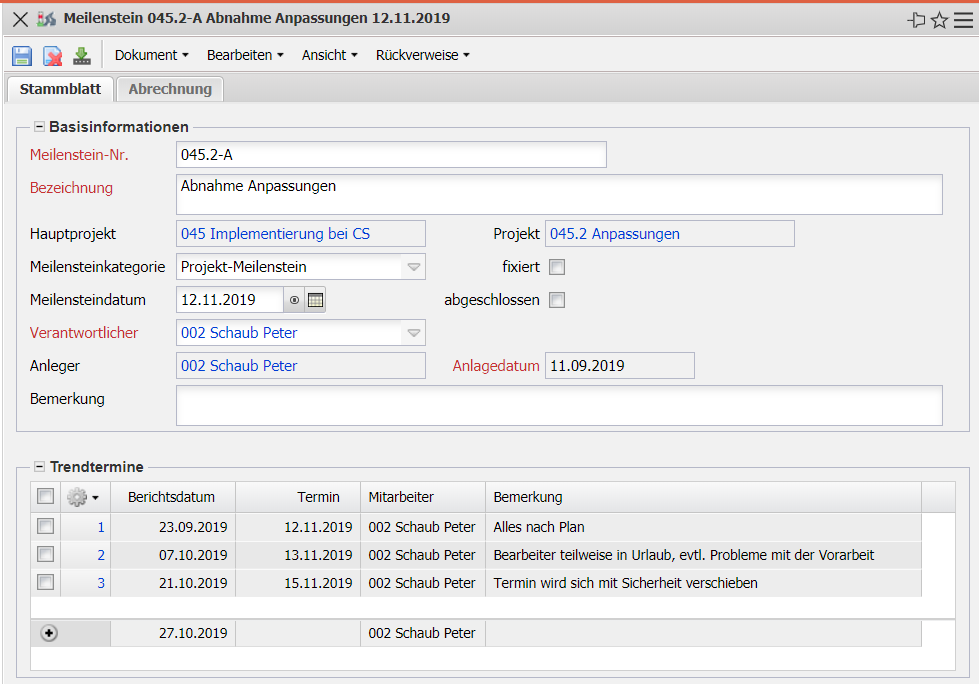
Task: Switch to the Abrechnung tab
Action: click(x=170, y=89)
